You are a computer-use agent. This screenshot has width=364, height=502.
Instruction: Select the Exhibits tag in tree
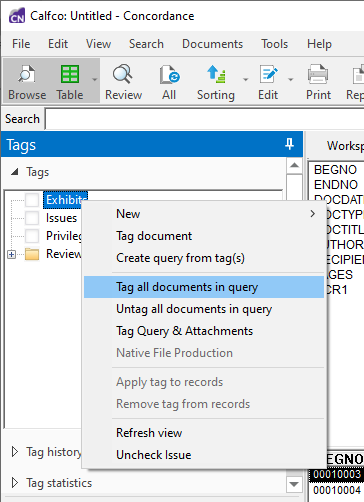coord(64,200)
